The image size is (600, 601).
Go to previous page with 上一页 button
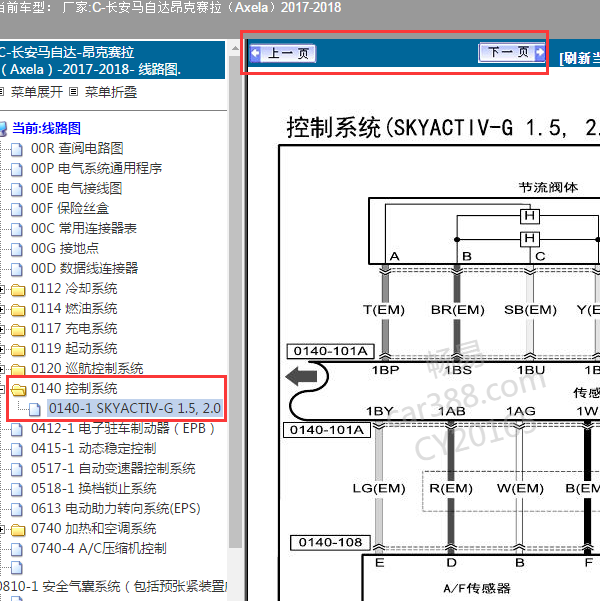coord(283,53)
